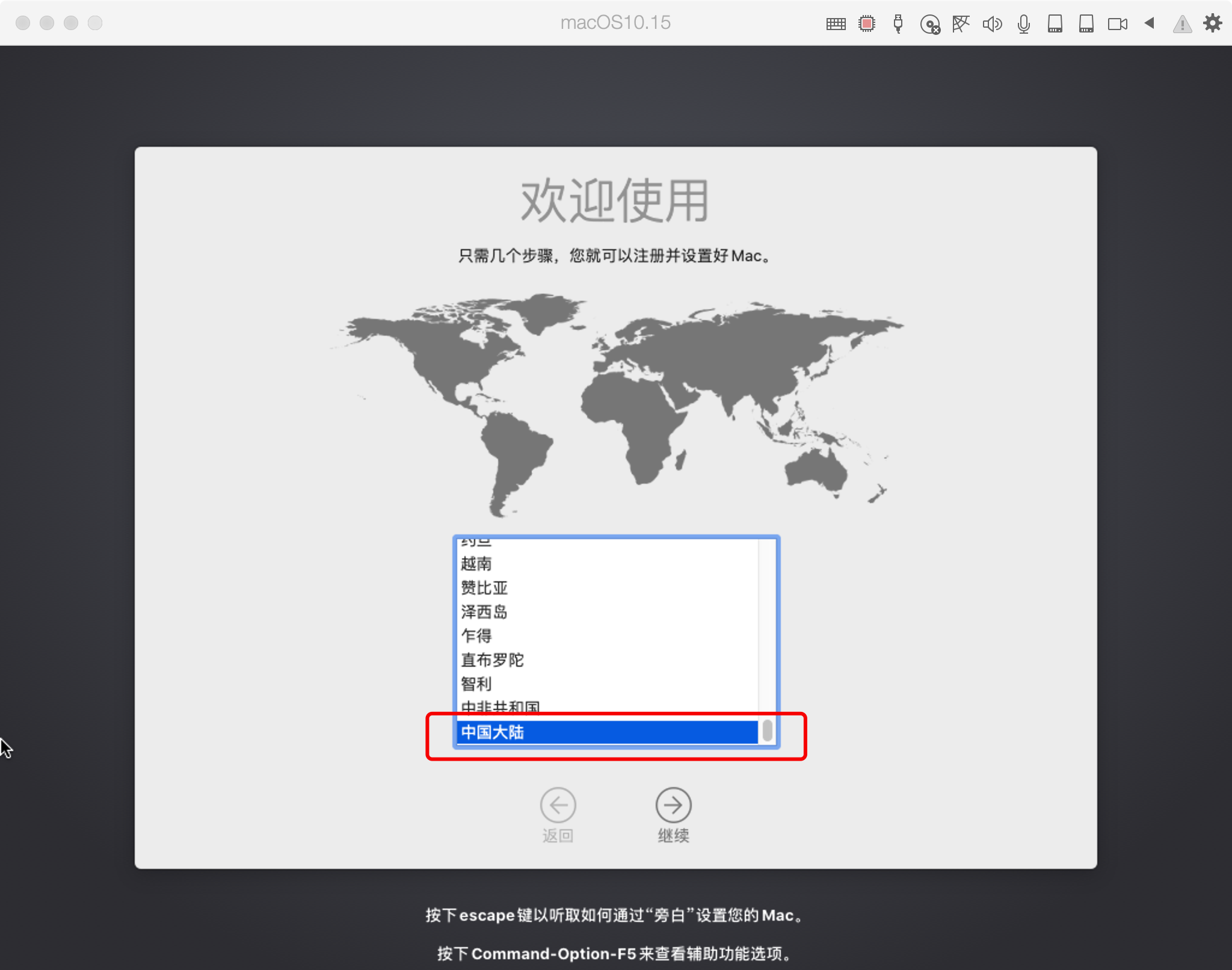The image size is (1232, 970).
Task: Click the country list scrollbar thumb
Action: pyautogui.click(x=768, y=731)
